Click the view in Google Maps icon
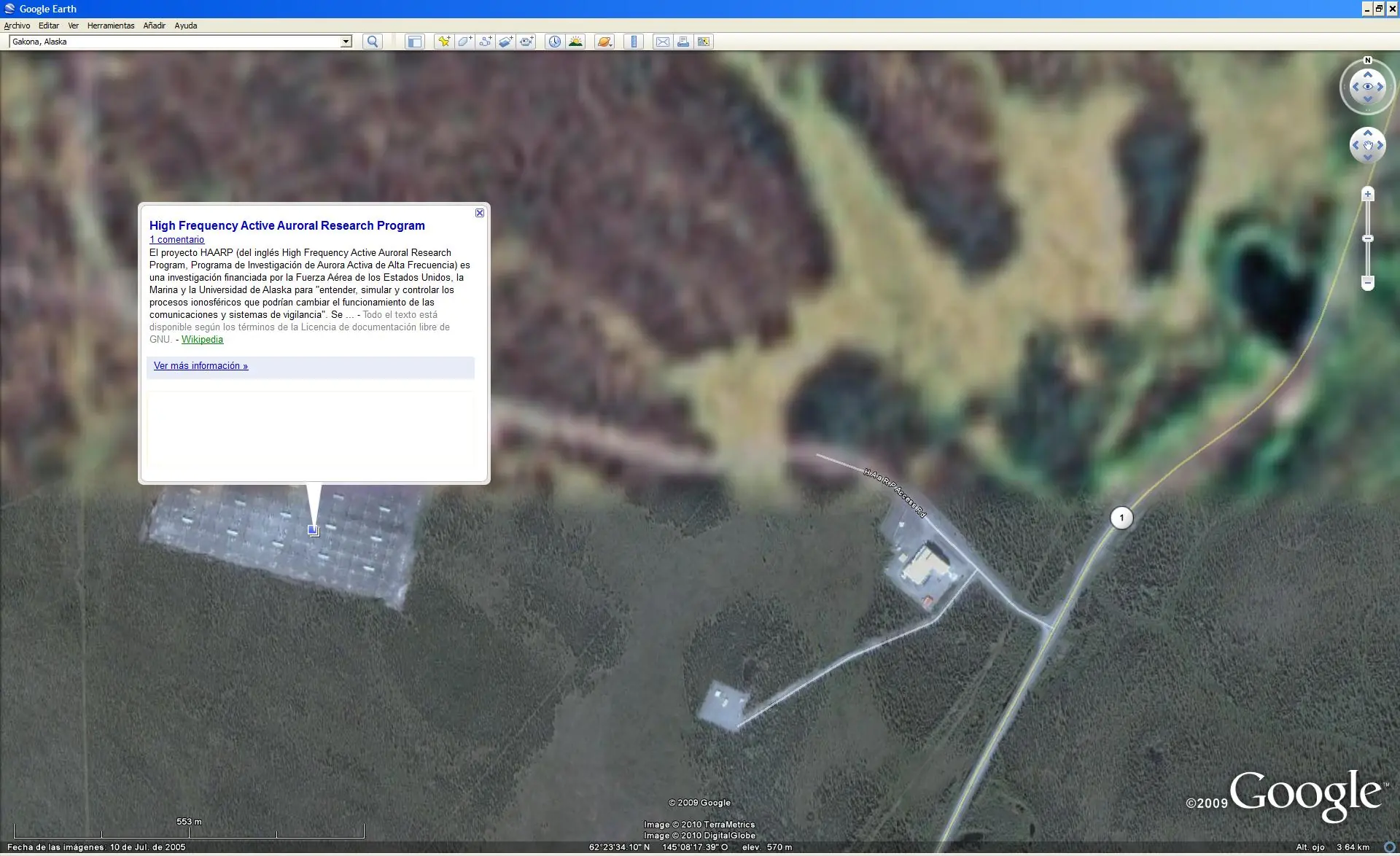The width and height of the screenshot is (1400, 856). (704, 42)
